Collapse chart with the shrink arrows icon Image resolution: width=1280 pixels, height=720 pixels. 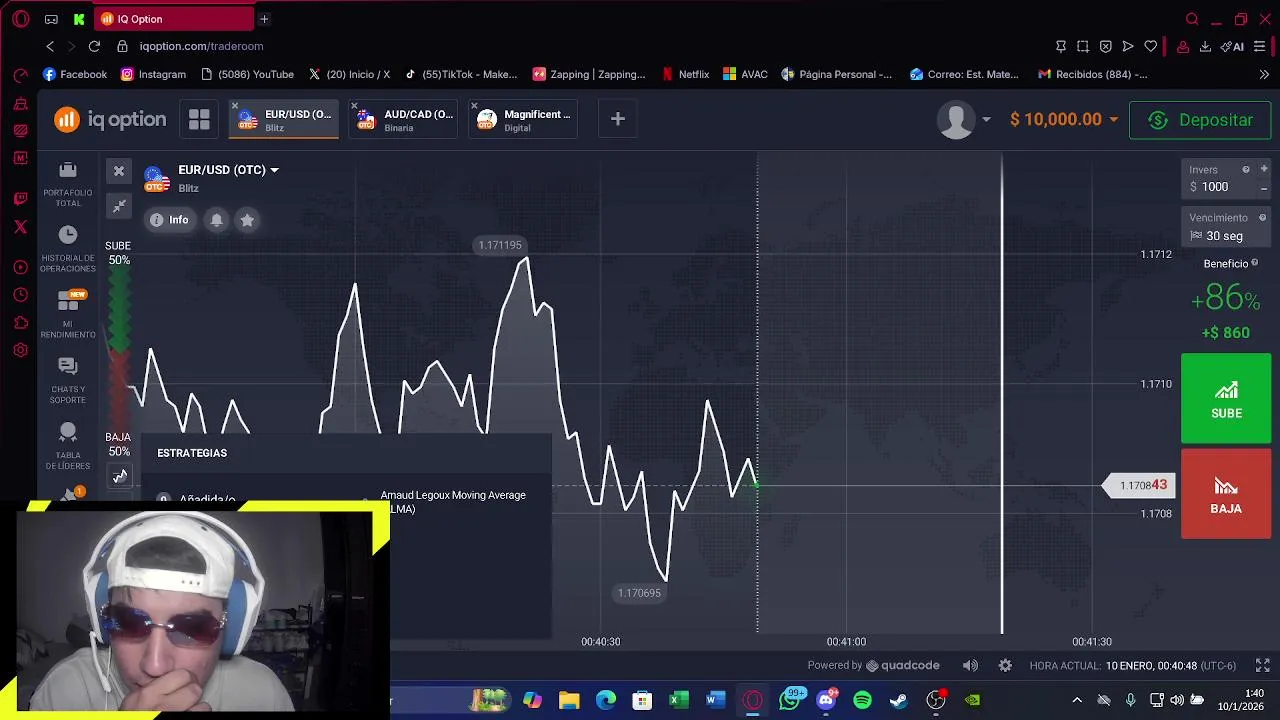[x=119, y=206]
